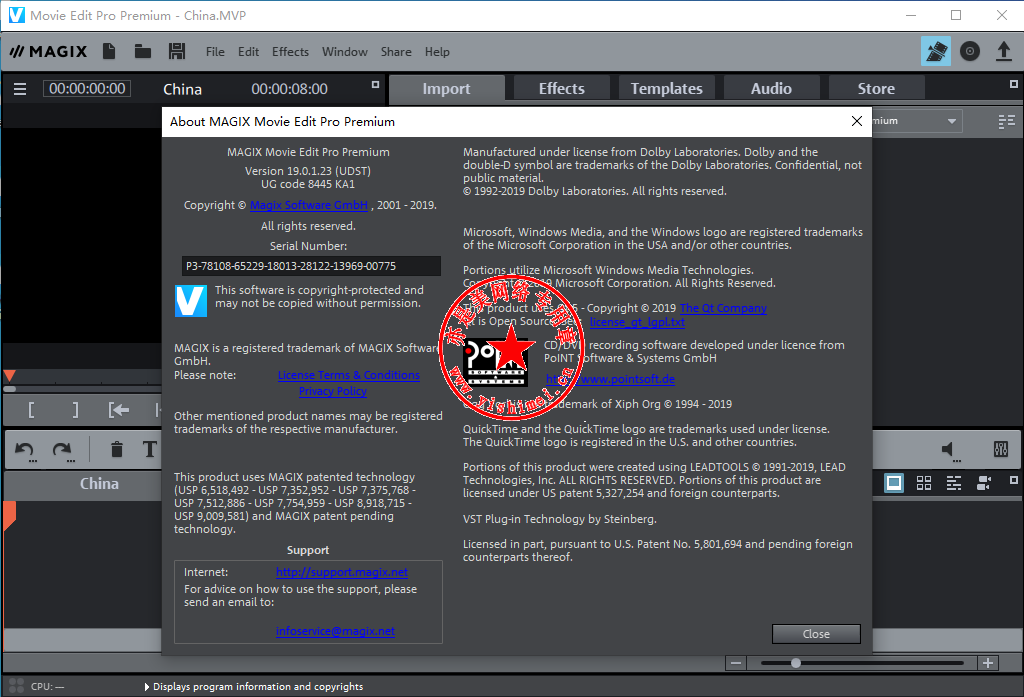Screen dimensions: 1024x697
Task: Set the range start bracket marker
Action: 31,410
